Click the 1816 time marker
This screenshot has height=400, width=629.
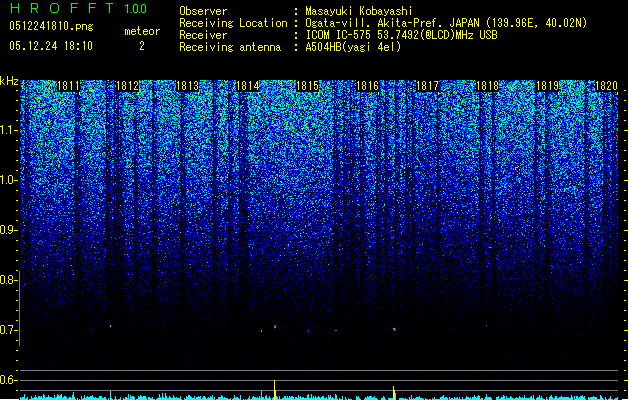[367, 86]
